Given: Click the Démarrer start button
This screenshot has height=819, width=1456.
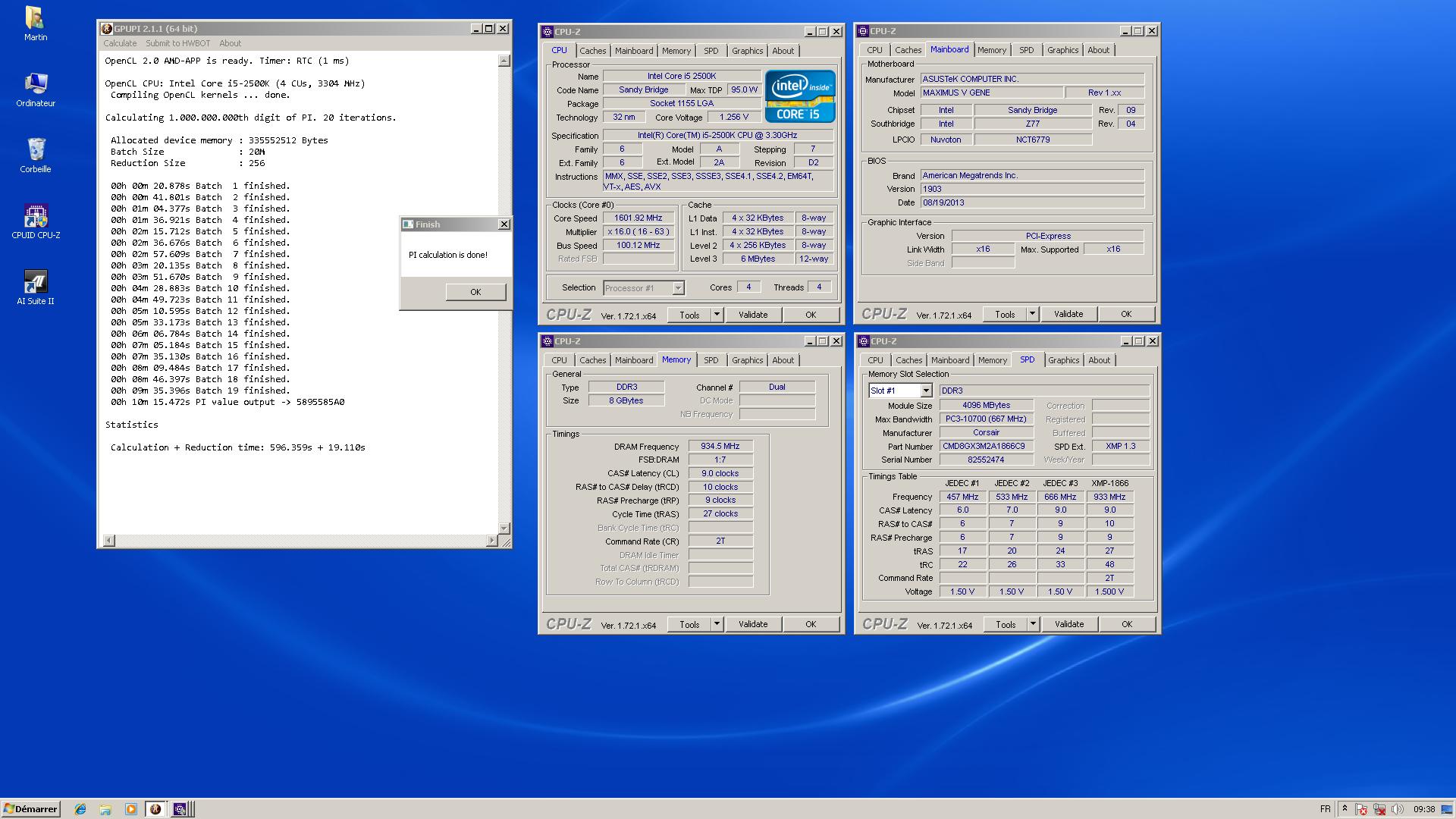Looking at the screenshot, I should point(31,809).
